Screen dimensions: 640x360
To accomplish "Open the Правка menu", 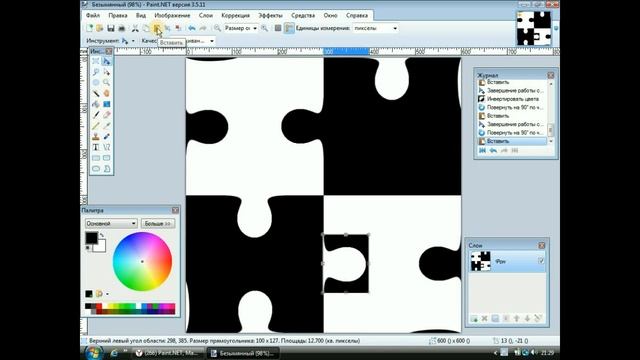I will (118, 15).
